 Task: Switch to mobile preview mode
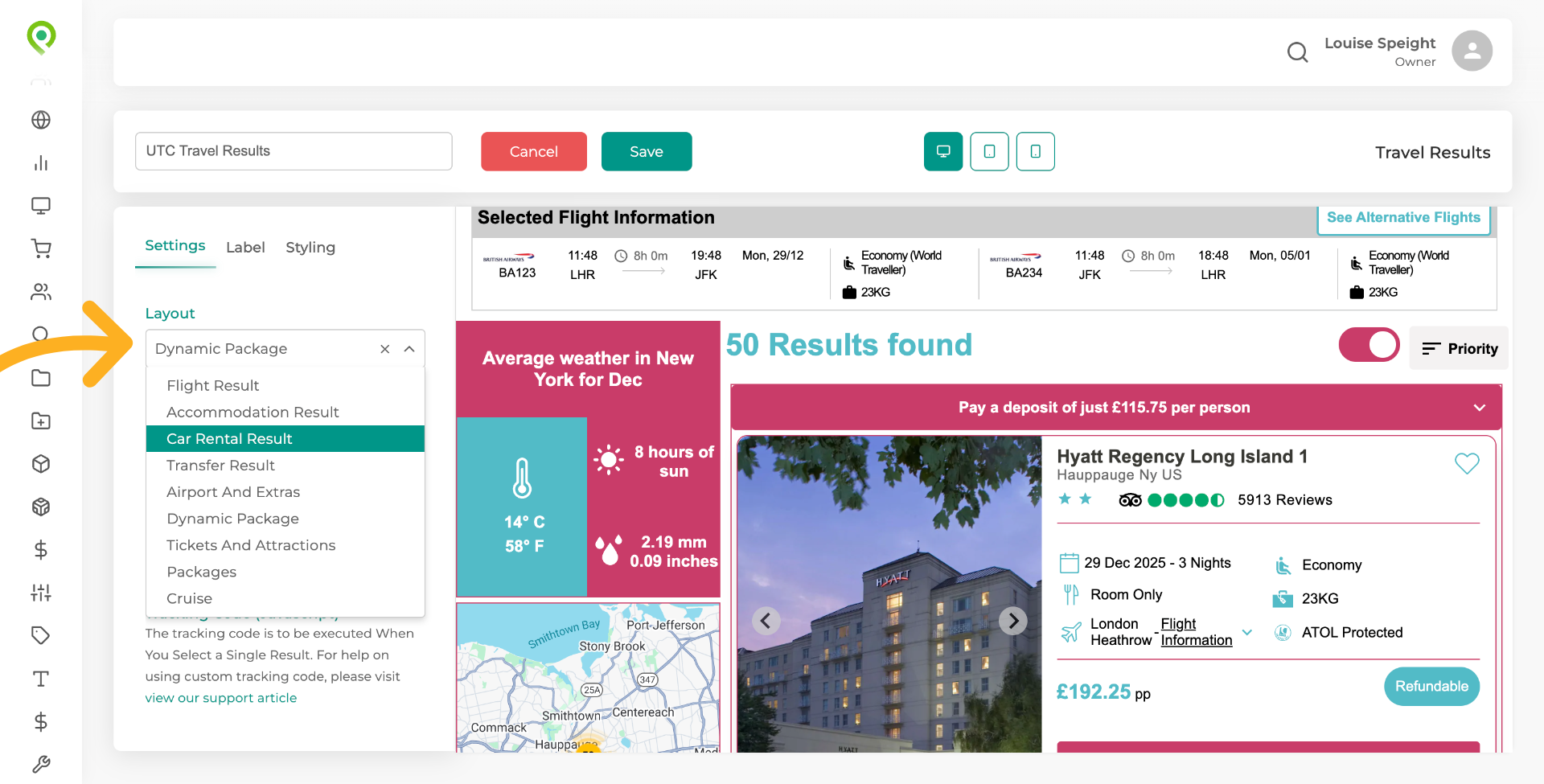pos(1036,151)
